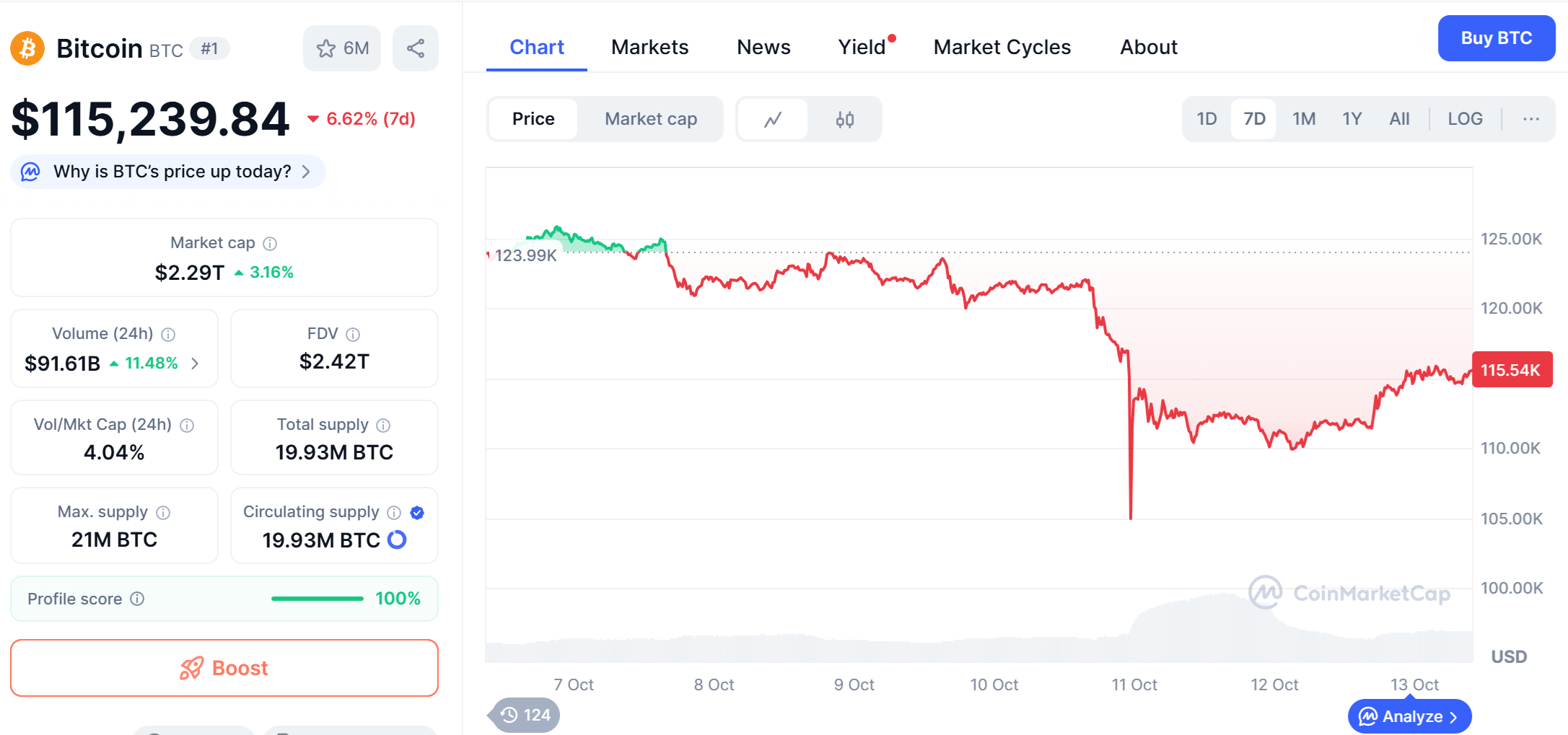Add Bitcoin to watchlist with star button
Screen dimensions: 1568x735
pos(341,48)
